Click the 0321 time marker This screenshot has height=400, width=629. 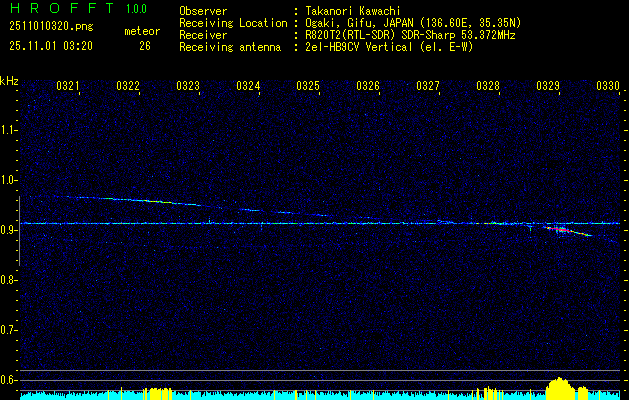click(x=68, y=87)
